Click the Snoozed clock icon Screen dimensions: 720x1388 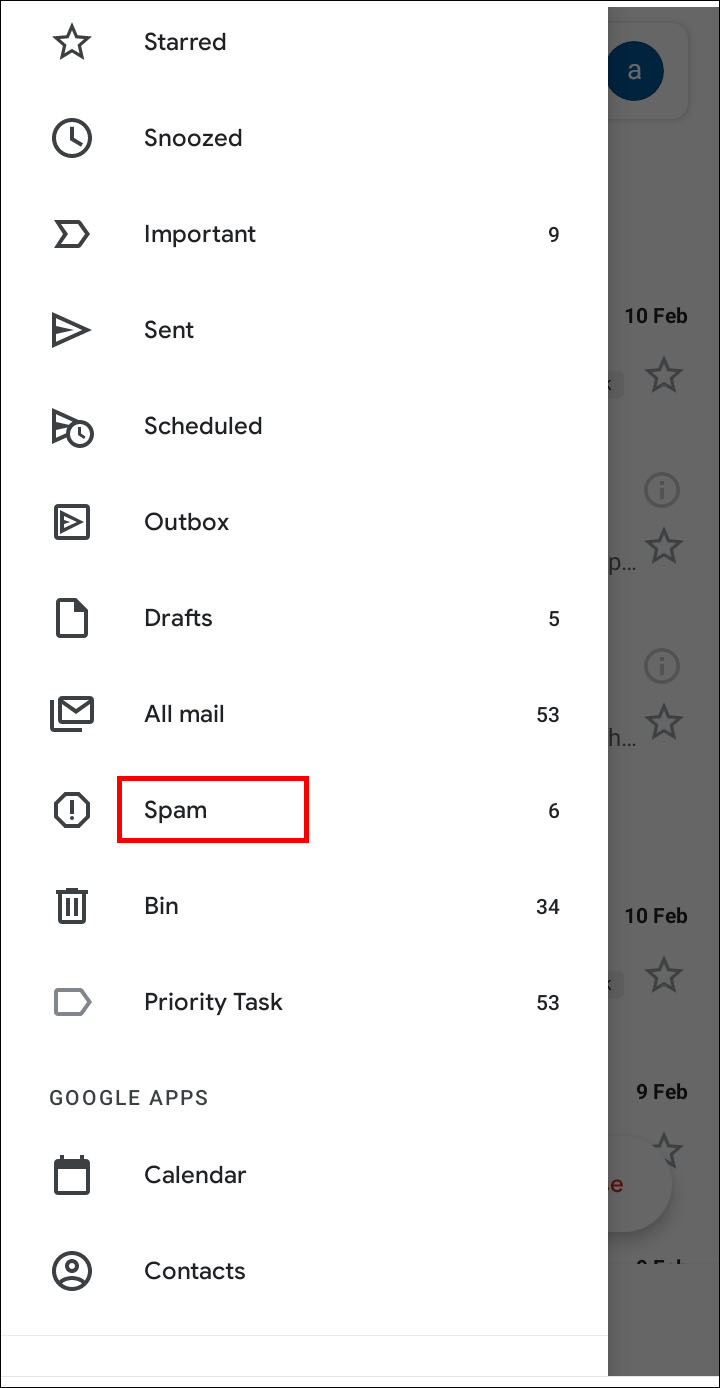click(71, 138)
